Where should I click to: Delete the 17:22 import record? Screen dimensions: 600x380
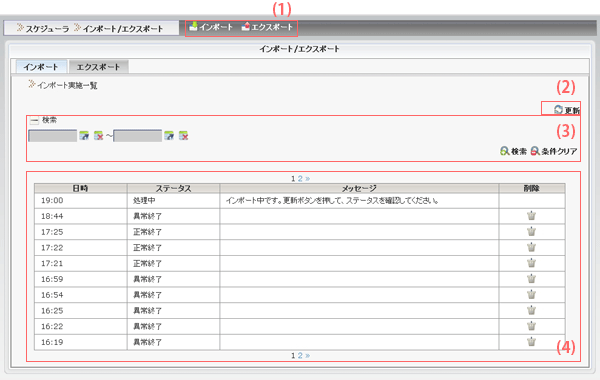point(532,247)
